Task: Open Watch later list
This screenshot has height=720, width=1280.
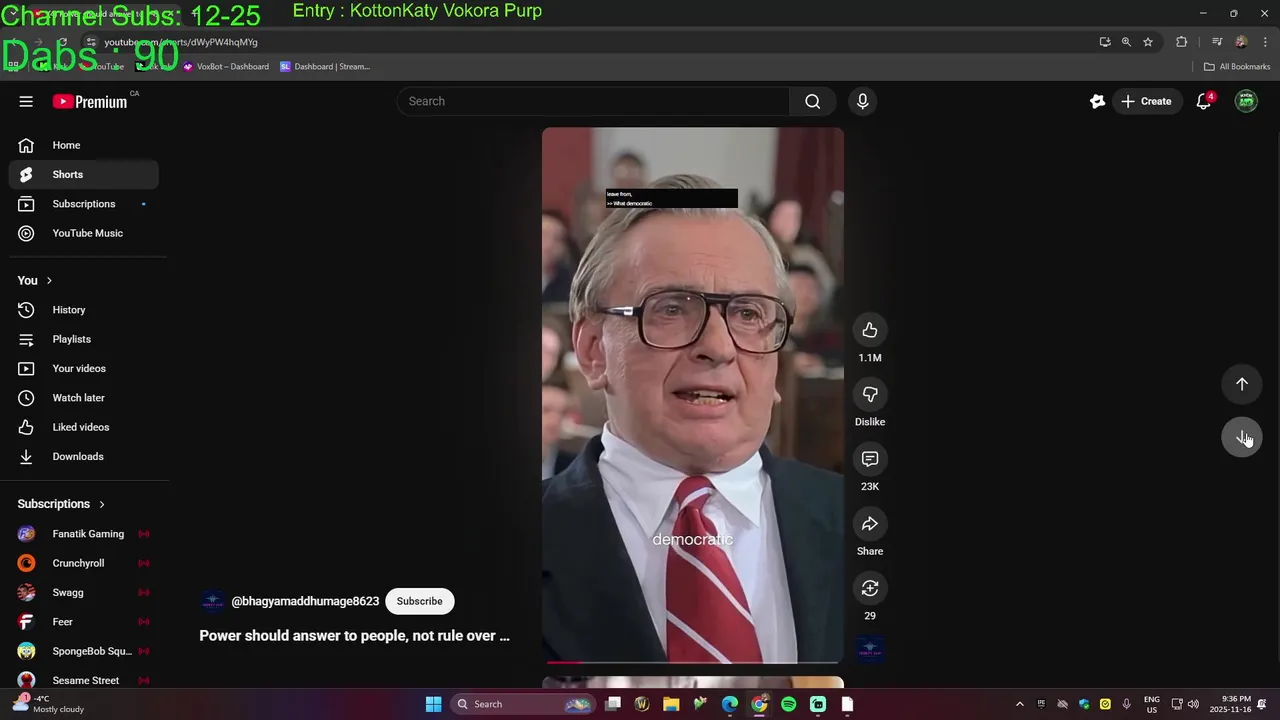Action: point(84,398)
